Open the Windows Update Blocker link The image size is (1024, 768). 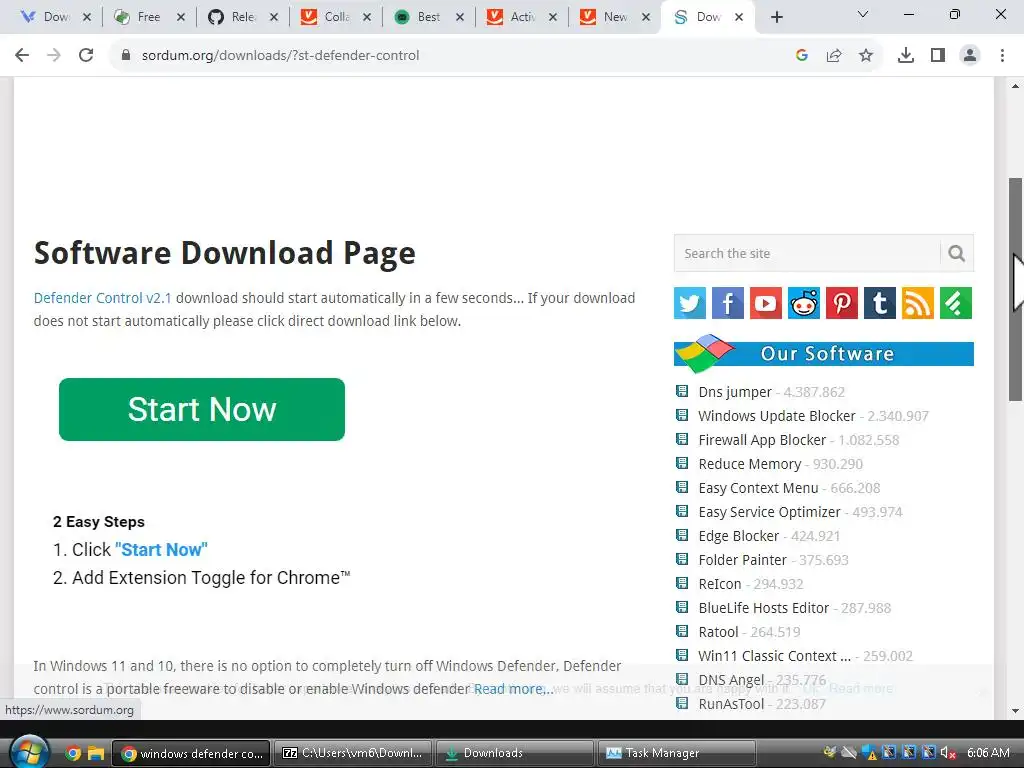click(x=776, y=416)
